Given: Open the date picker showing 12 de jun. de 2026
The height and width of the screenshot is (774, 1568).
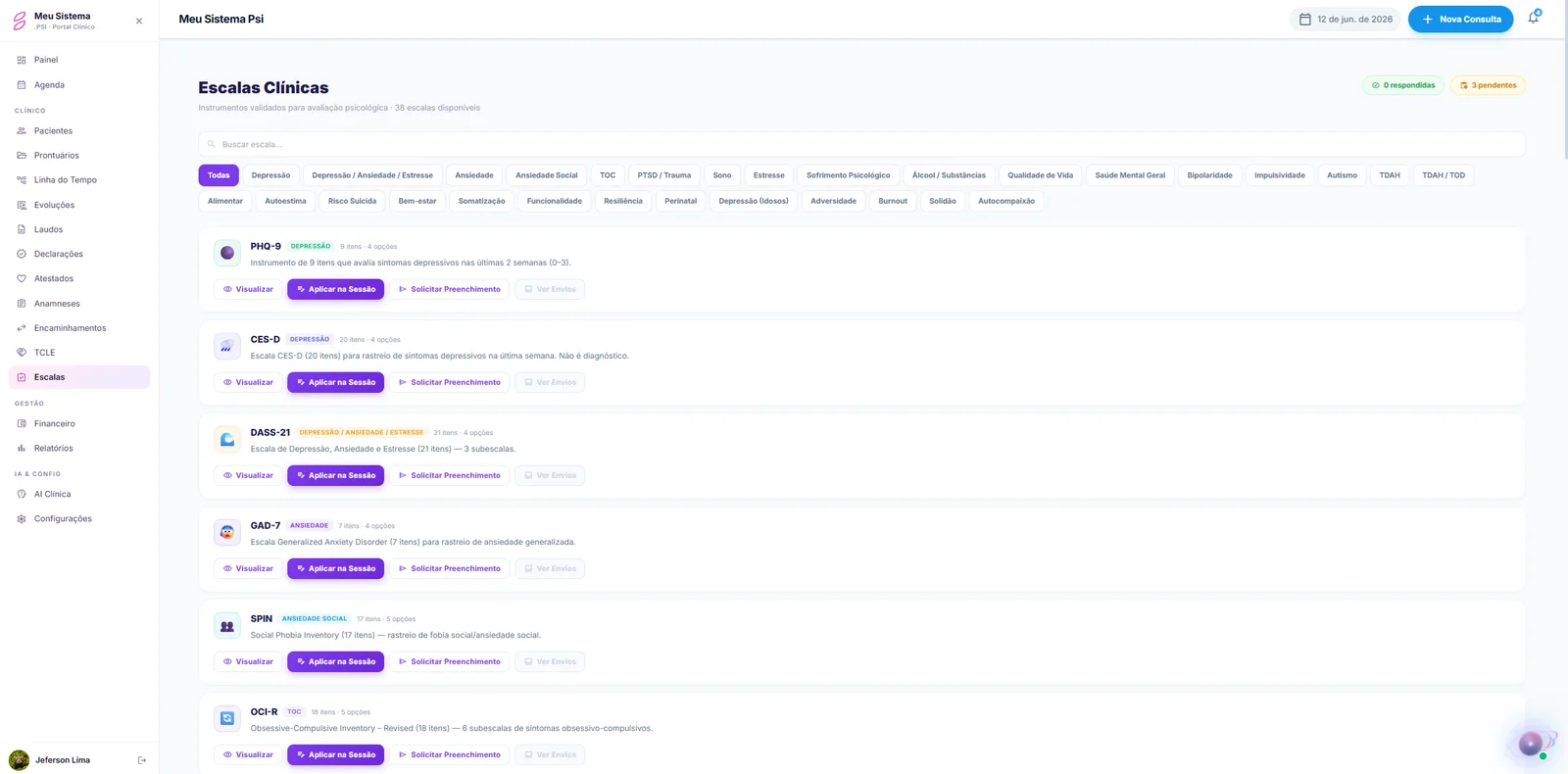Looking at the screenshot, I should [x=1346, y=19].
